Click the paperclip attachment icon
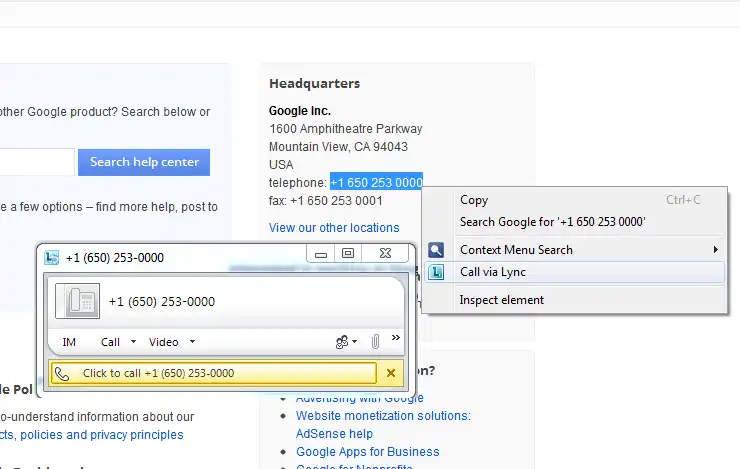This screenshot has height=469, width=740. [375, 341]
